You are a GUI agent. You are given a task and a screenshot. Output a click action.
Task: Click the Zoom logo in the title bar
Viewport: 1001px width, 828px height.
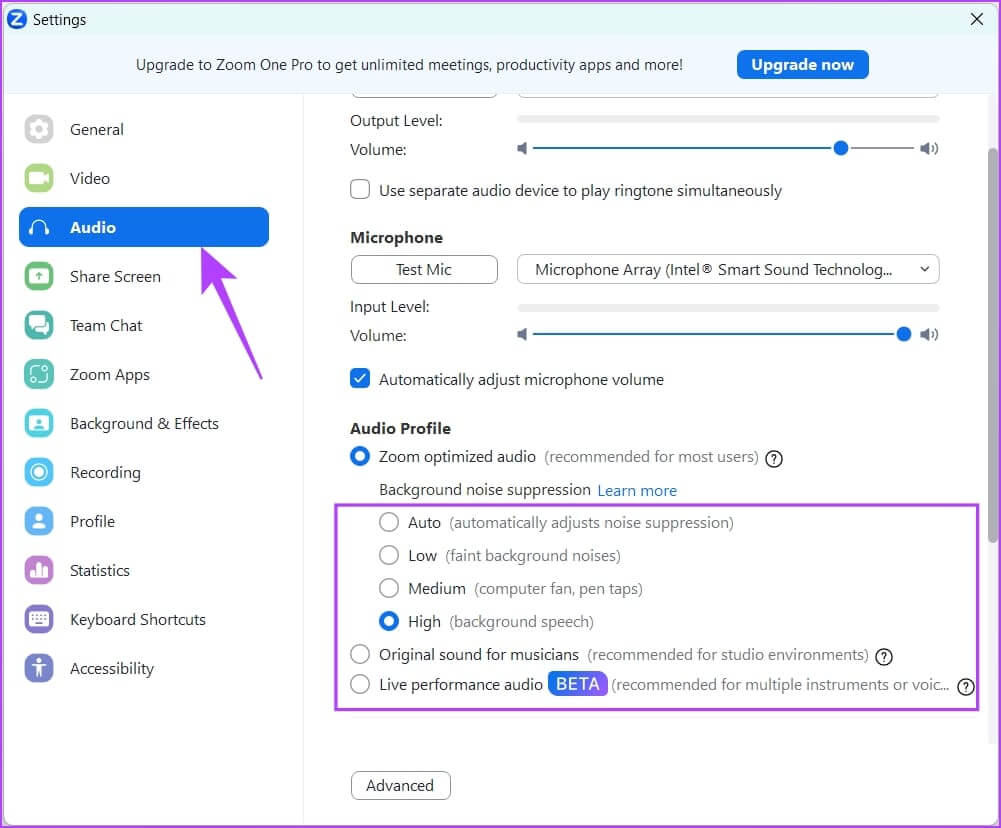point(17,19)
